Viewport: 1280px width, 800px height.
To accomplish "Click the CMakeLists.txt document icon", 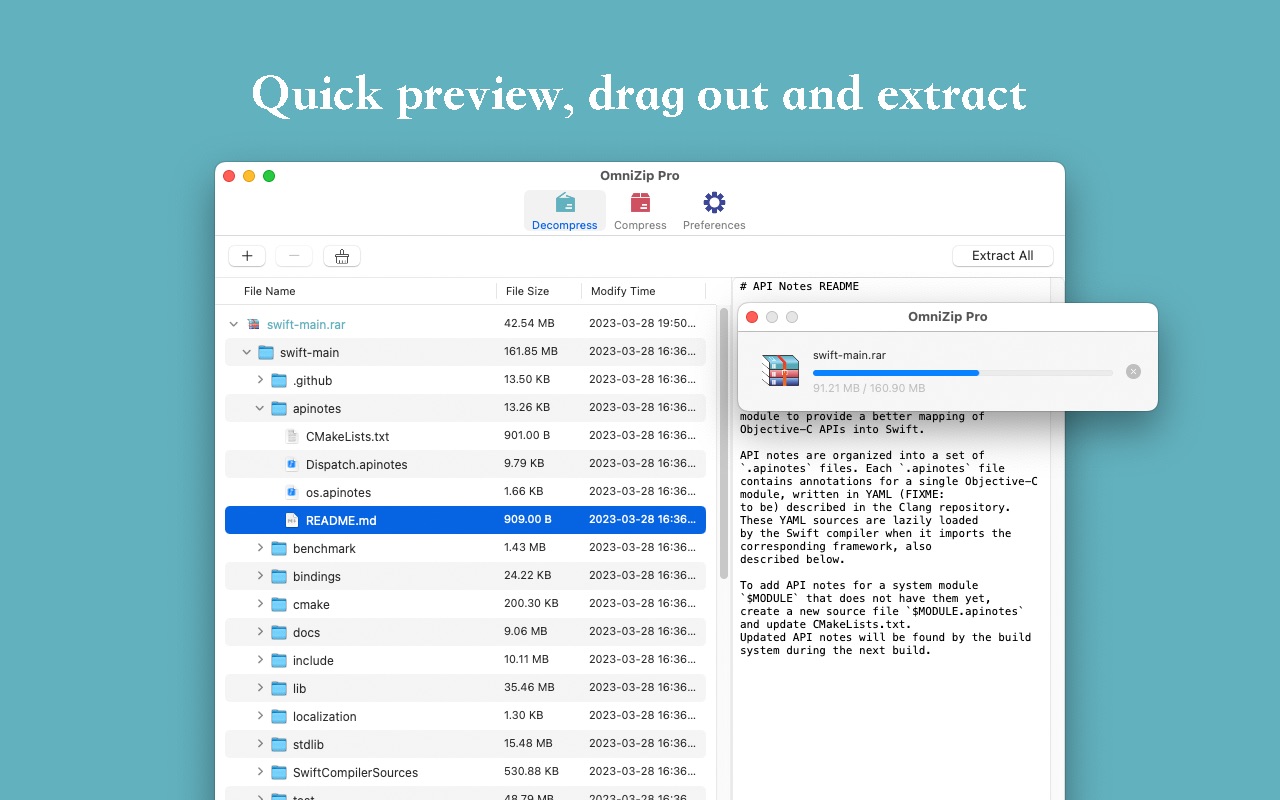I will pyautogui.click(x=291, y=436).
